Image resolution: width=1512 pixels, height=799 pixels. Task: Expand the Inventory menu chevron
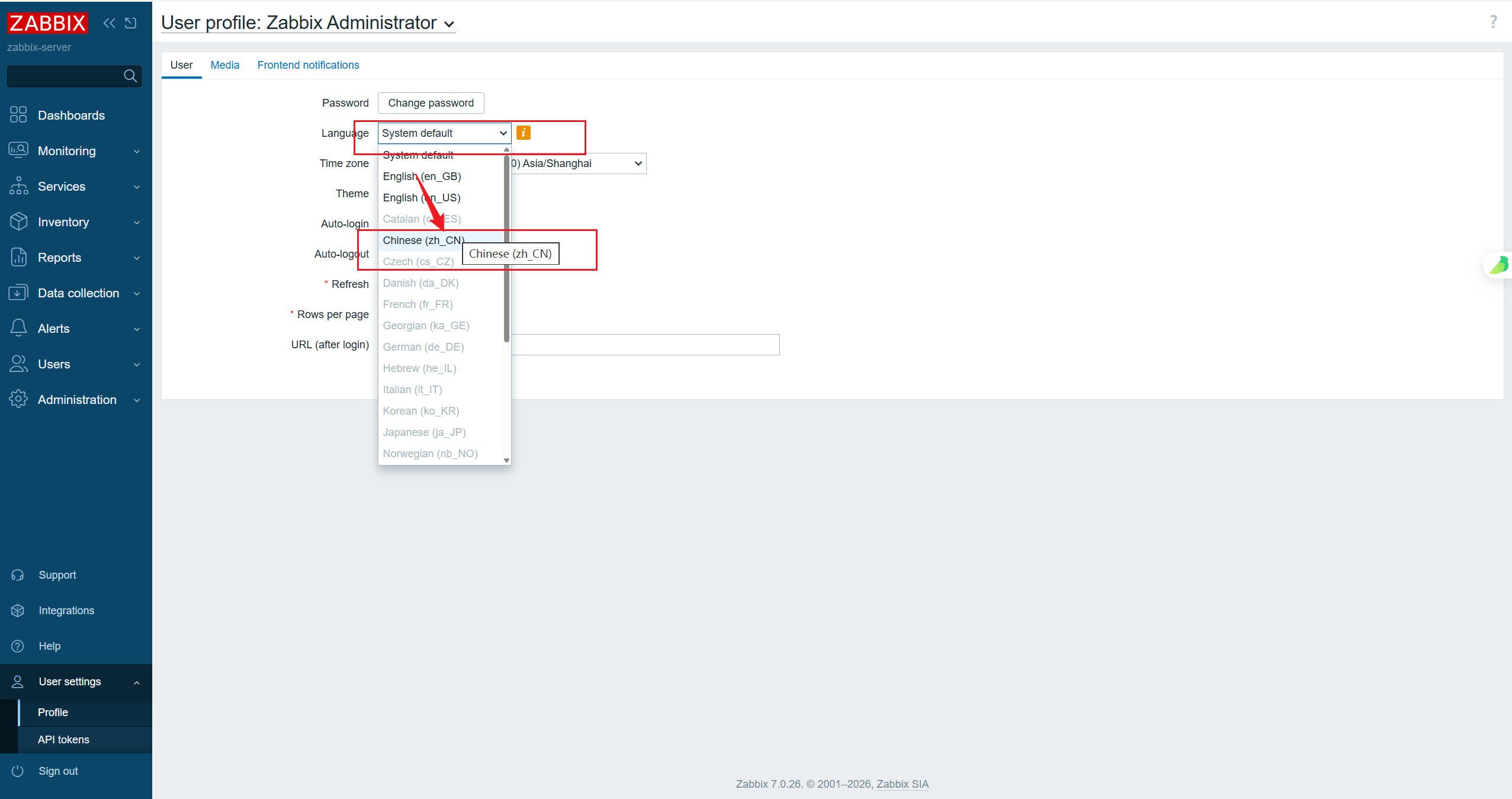[137, 222]
